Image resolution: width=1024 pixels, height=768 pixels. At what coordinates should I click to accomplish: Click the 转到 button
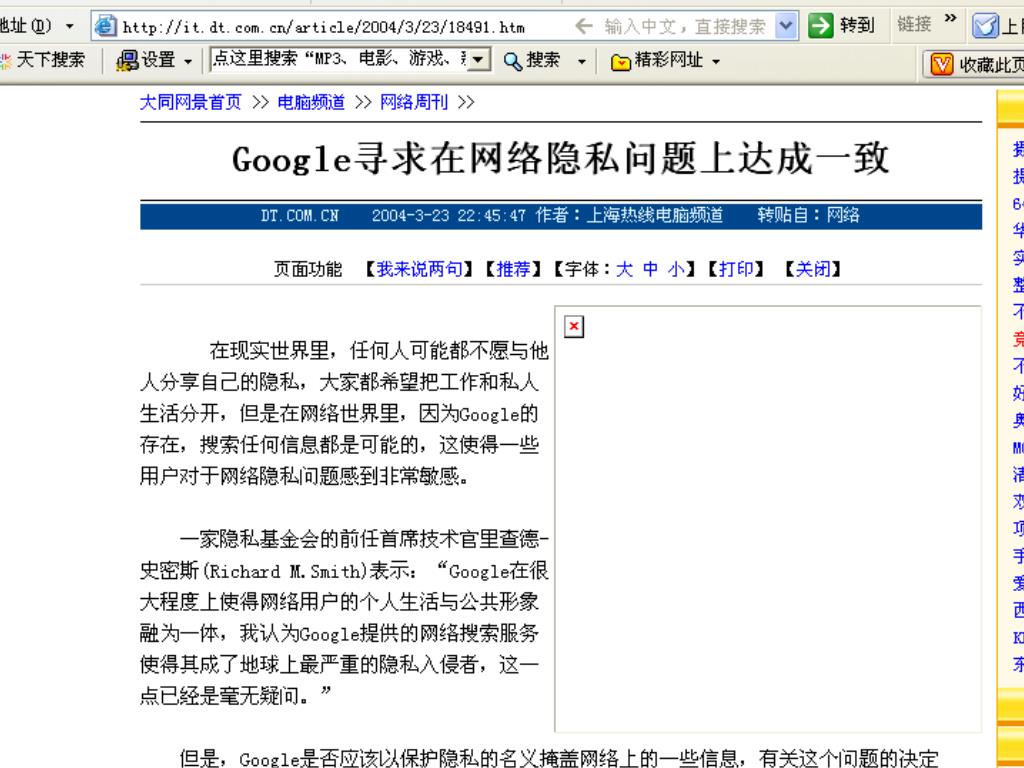tap(841, 26)
